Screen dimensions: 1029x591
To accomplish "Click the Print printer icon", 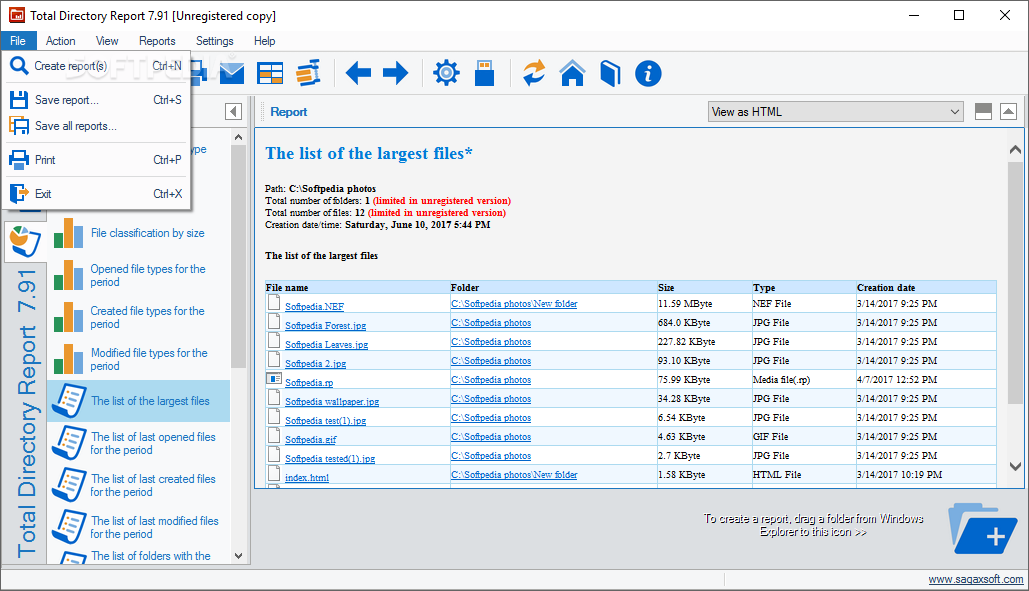I will [19, 159].
